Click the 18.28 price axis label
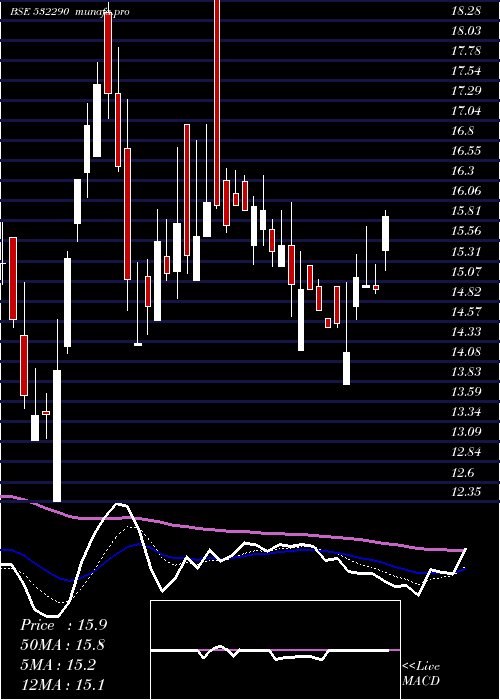The image size is (500, 700). pyautogui.click(x=466, y=11)
